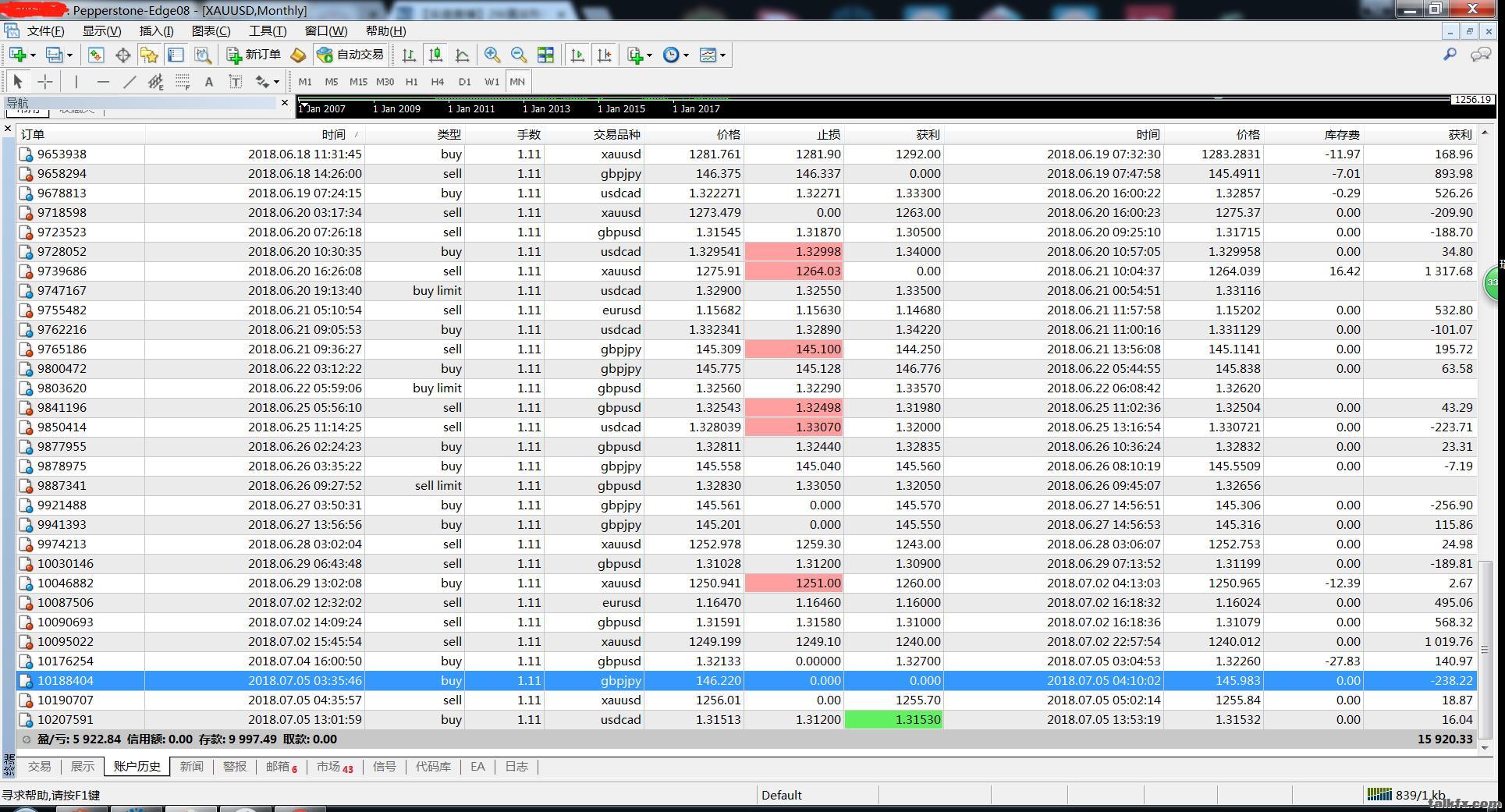
Task: Open the 工具(T) menu
Action: click(268, 30)
